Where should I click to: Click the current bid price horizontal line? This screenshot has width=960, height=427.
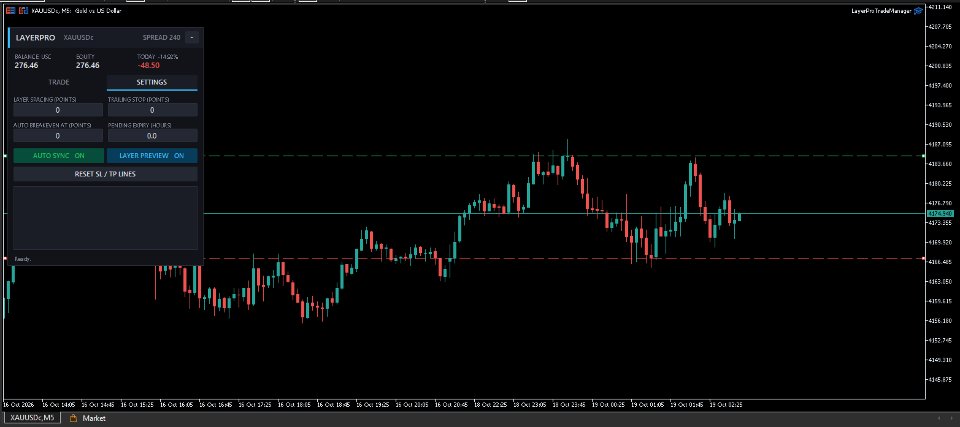pos(563,213)
